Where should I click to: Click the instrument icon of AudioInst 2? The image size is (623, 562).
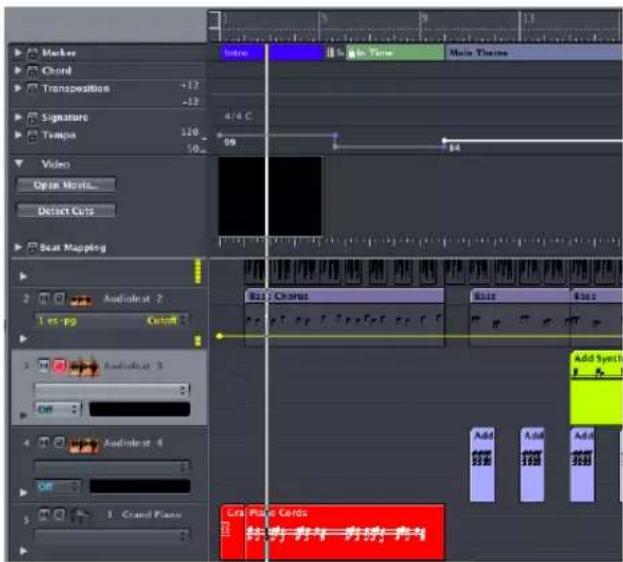point(81,300)
